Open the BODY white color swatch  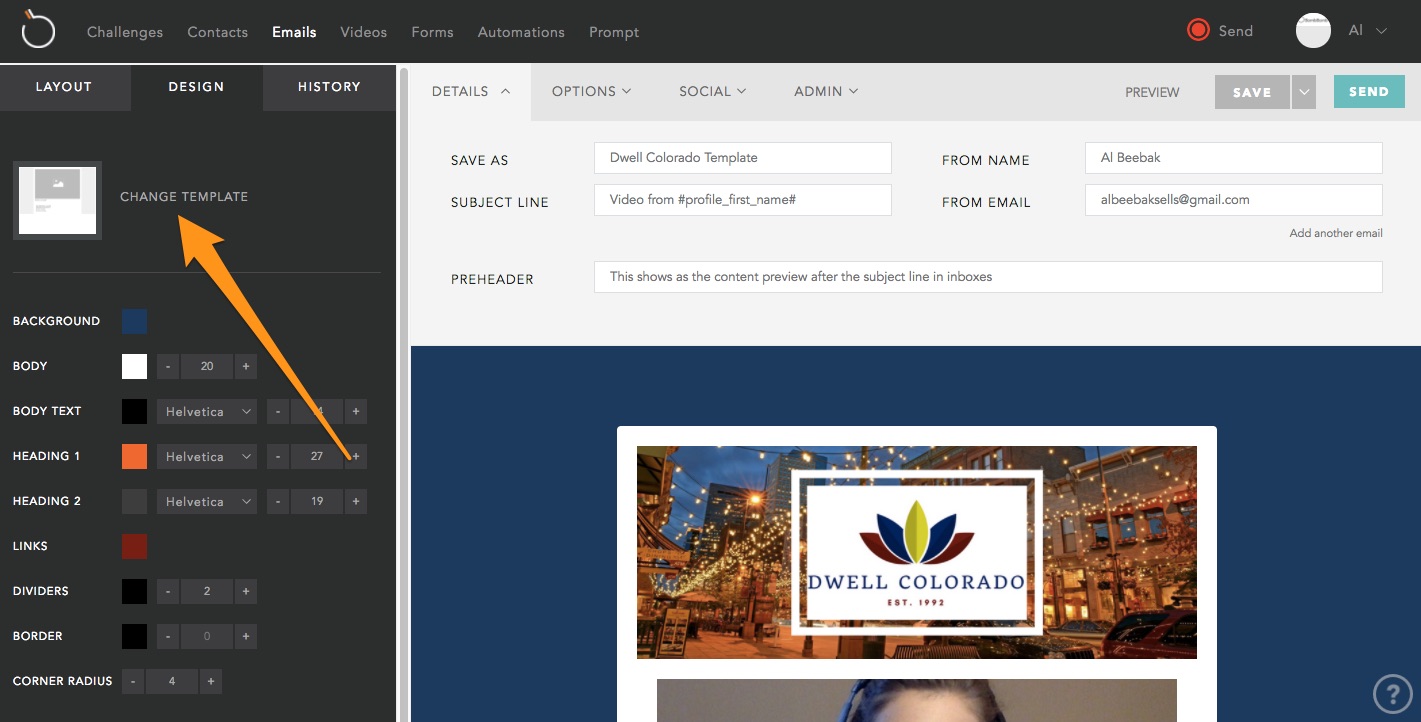[x=134, y=366]
